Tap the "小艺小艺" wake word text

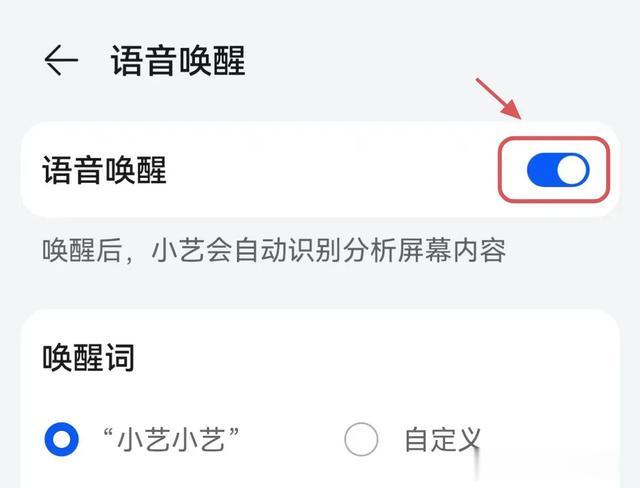pos(171,439)
